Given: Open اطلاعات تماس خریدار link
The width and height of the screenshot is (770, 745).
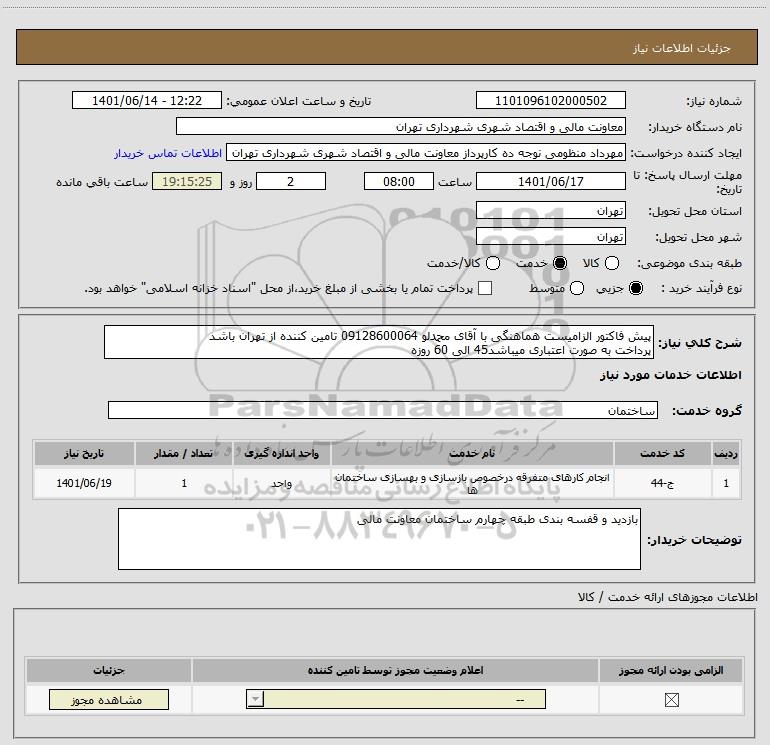Looking at the screenshot, I should [x=168, y=153].
